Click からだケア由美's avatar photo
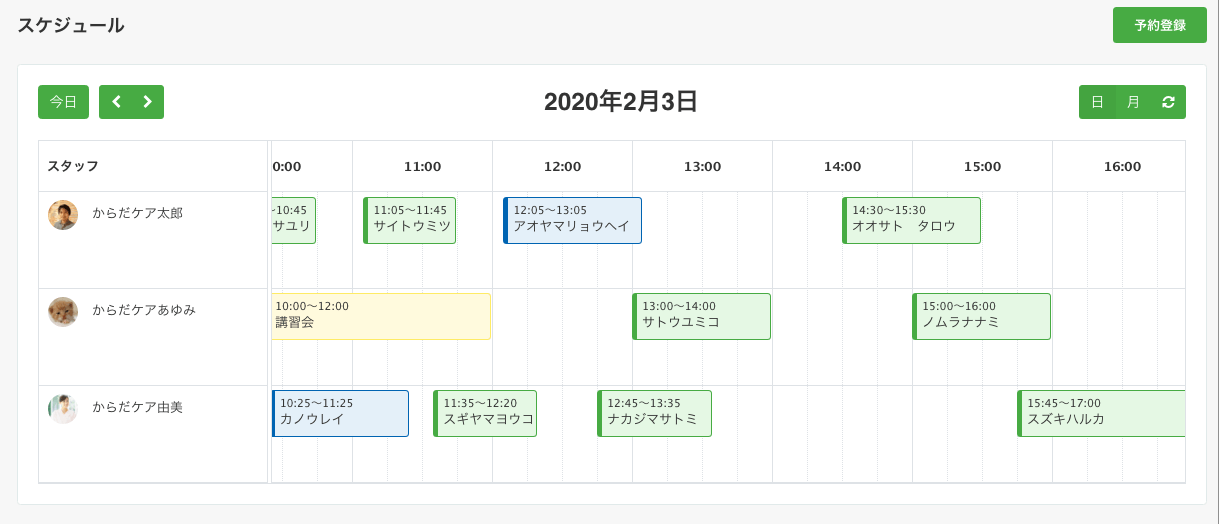 (63, 409)
